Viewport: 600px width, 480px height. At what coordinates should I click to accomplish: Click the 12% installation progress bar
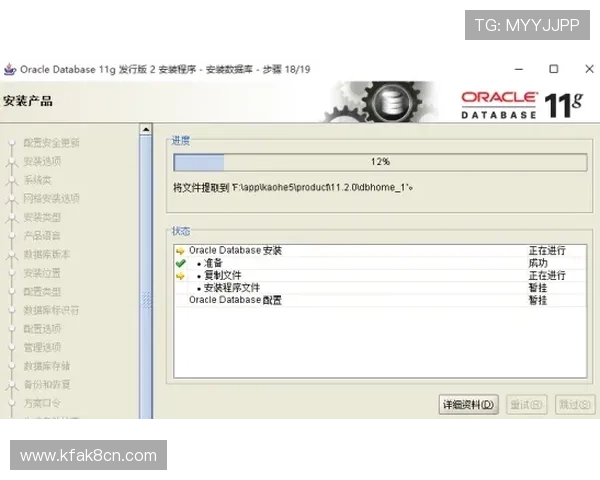(x=380, y=162)
